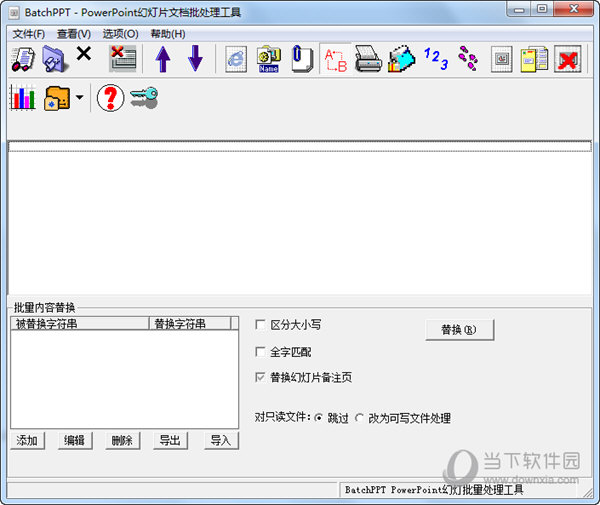Click the yellow document copy icon
600x505 pixels.
534,59
